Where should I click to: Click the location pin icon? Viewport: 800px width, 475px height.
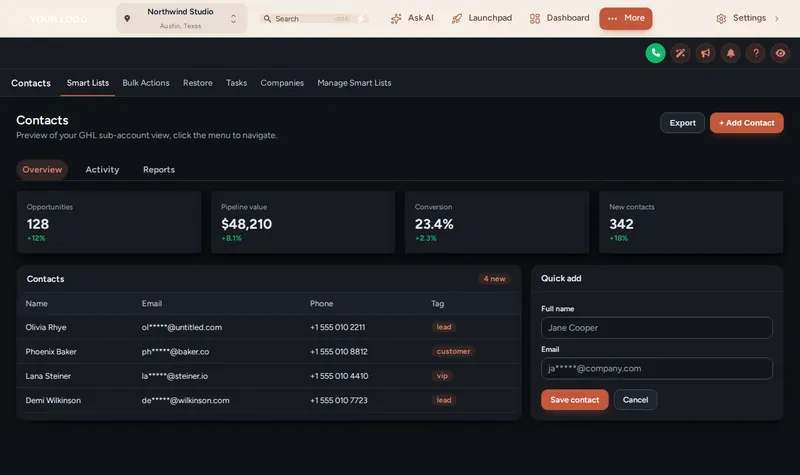[127, 18]
